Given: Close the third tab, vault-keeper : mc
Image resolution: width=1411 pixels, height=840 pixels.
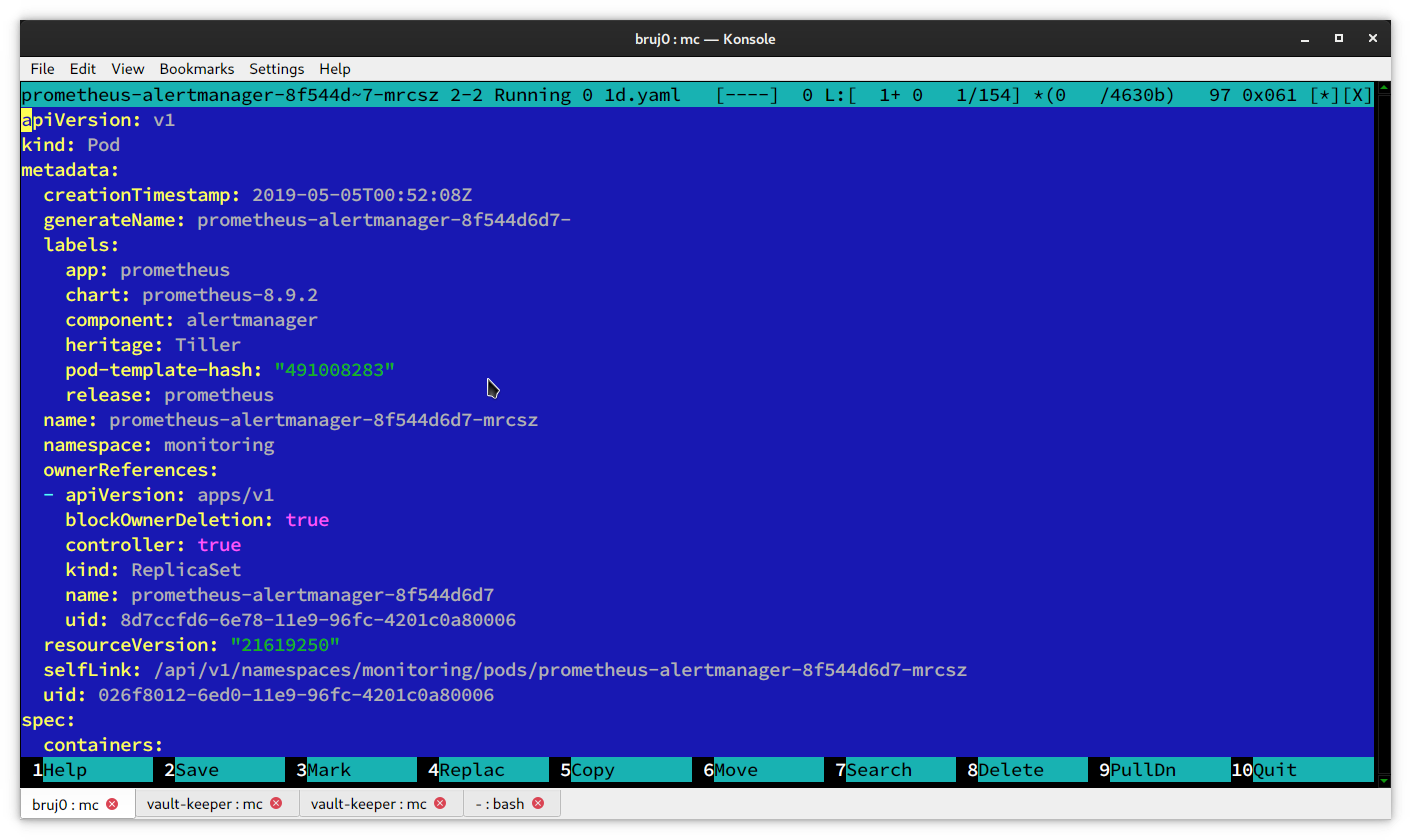Looking at the screenshot, I should click(440, 804).
